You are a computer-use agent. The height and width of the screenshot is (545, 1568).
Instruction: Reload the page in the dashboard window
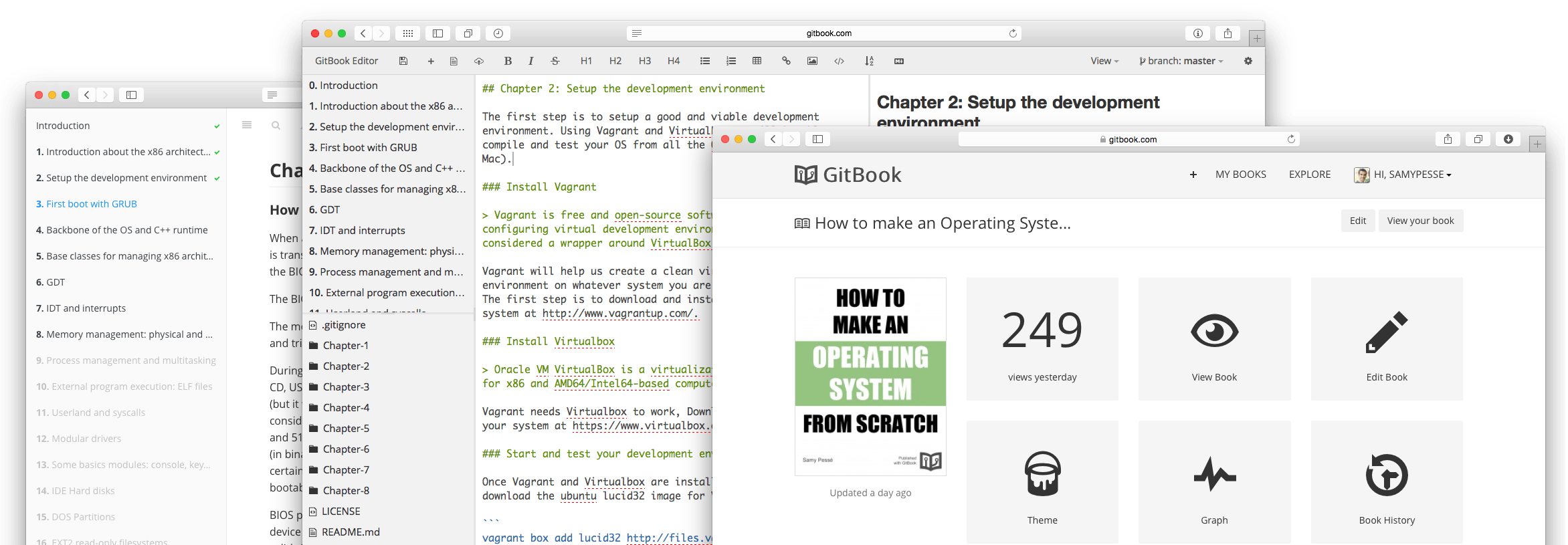(x=1291, y=139)
